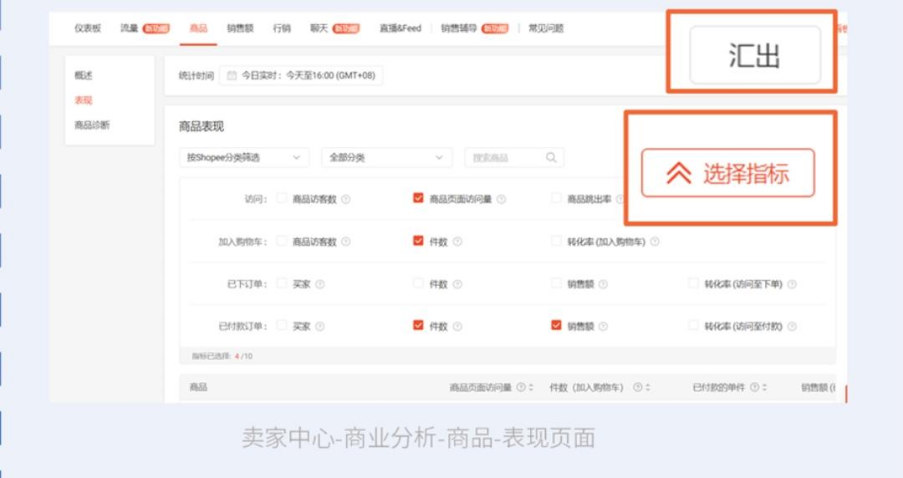This screenshot has width=903, height=478.
Task: Switch to 销售辅导 tab
Action: pyautogui.click(x=459, y=28)
